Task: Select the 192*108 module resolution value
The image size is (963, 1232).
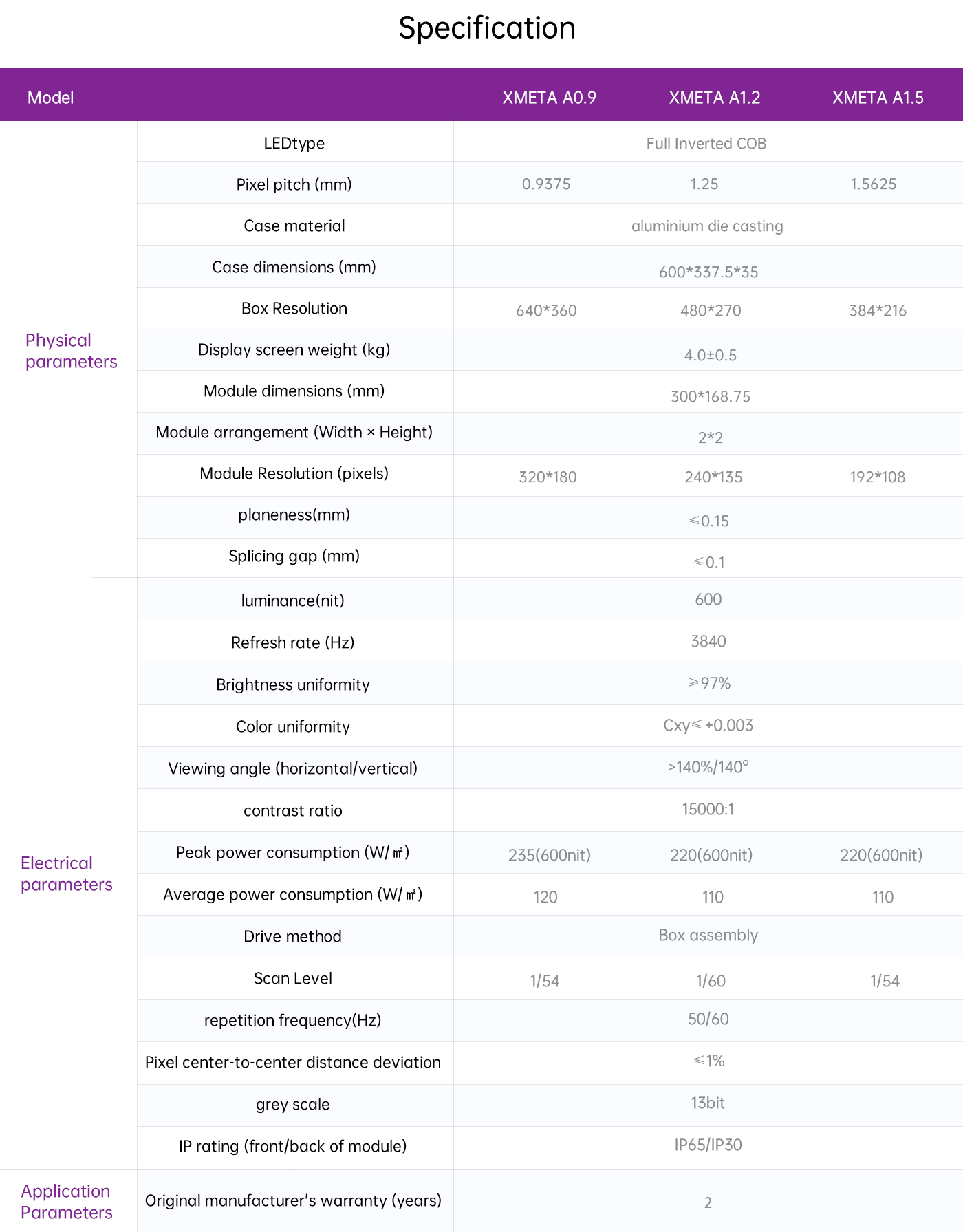Action: click(877, 477)
